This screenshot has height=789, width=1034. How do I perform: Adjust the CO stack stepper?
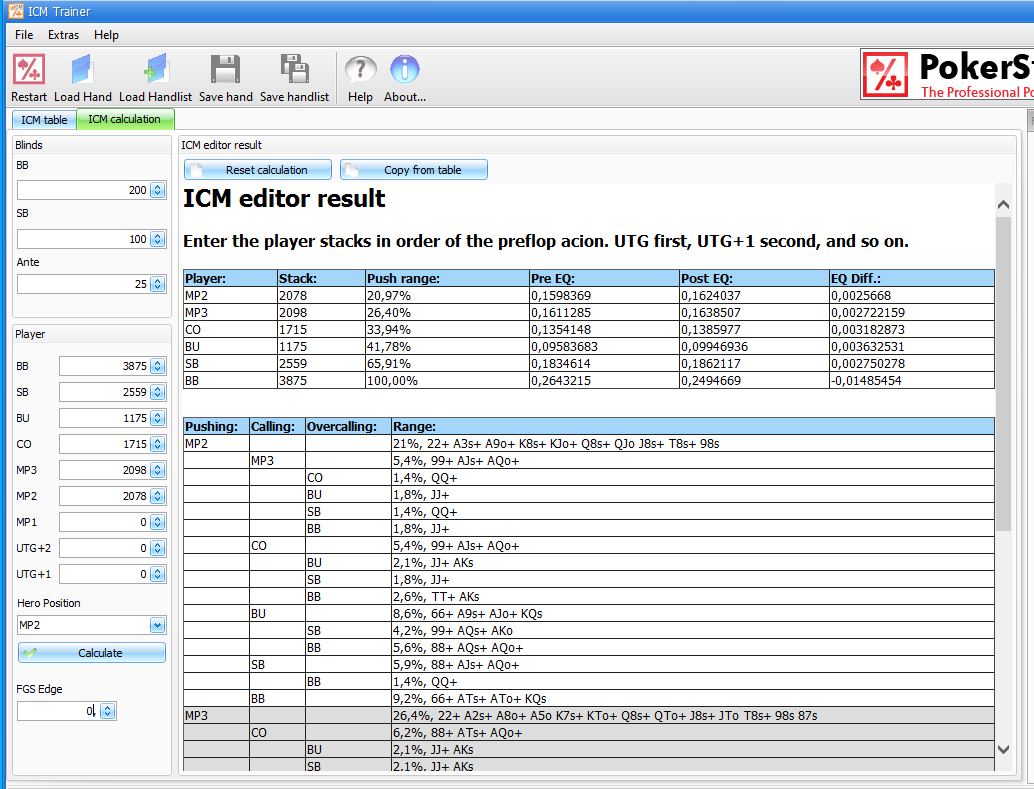[x=158, y=444]
